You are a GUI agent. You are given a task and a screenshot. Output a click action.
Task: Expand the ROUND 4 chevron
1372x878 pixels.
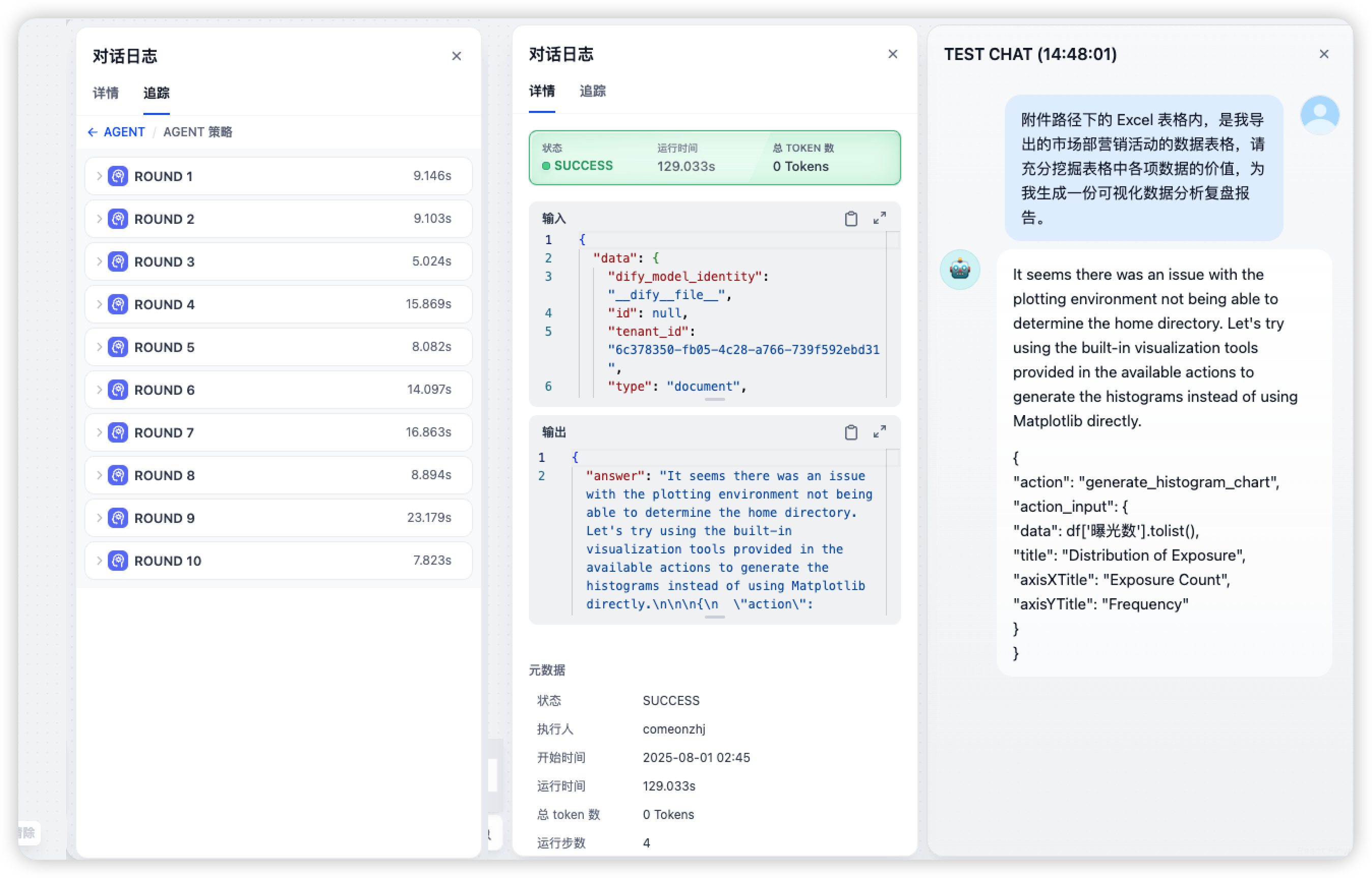(99, 304)
